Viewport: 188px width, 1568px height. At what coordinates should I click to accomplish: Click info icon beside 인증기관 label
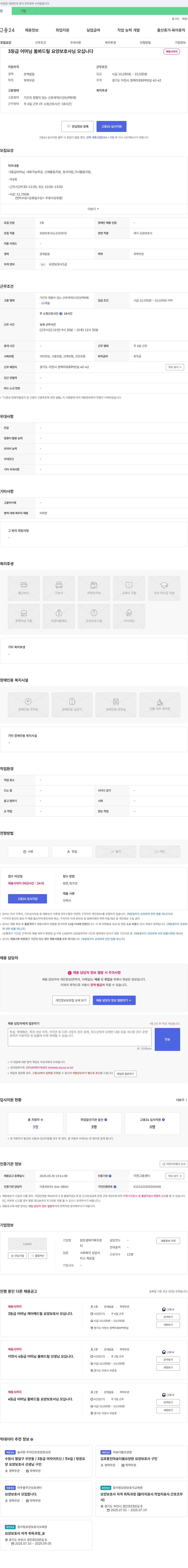[x=110, y=1176]
